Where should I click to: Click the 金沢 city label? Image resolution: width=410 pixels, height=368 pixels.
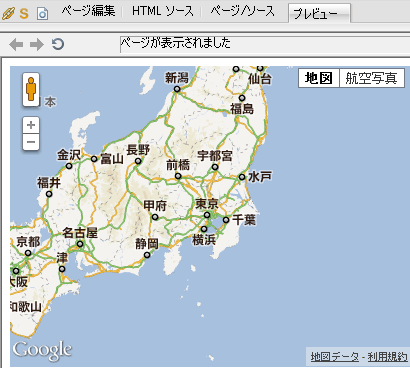[69, 155]
